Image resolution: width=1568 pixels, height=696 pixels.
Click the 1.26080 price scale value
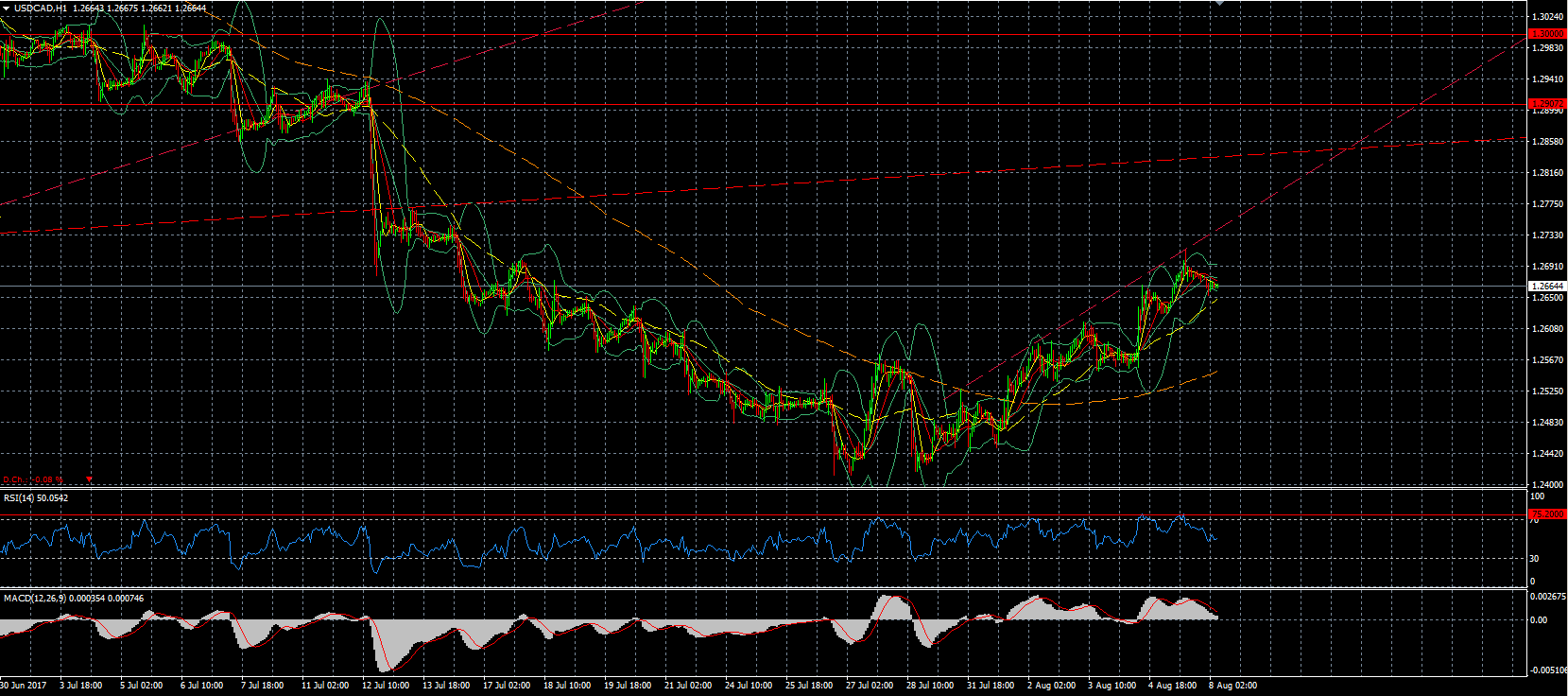click(1547, 329)
